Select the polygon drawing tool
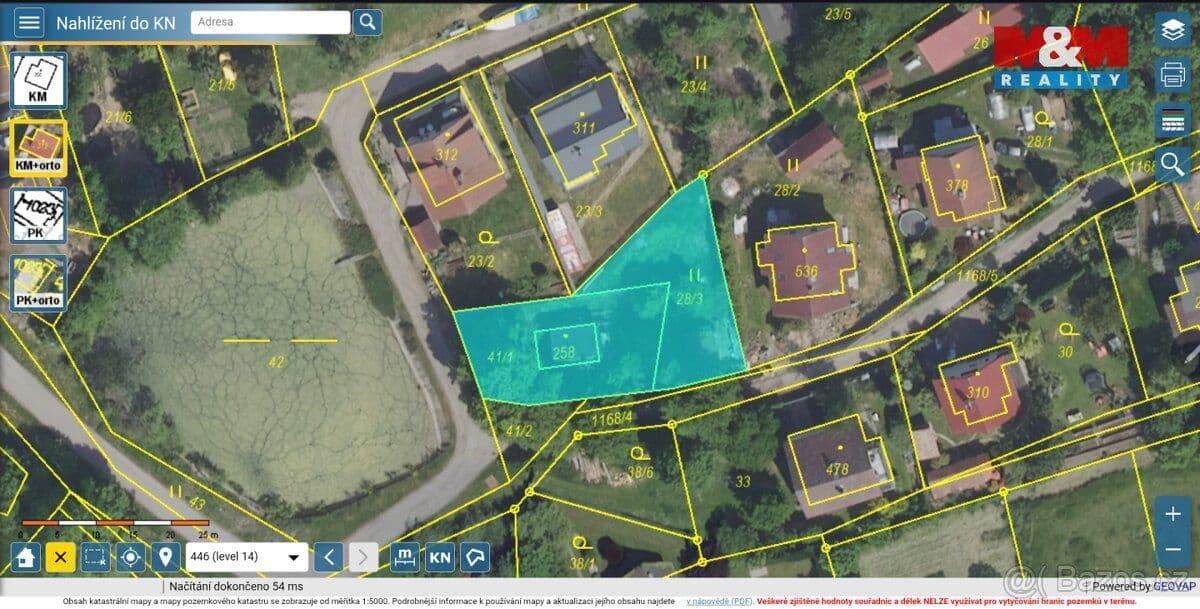Image resolution: width=1200 pixels, height=609 pixels. coord(474,556)
